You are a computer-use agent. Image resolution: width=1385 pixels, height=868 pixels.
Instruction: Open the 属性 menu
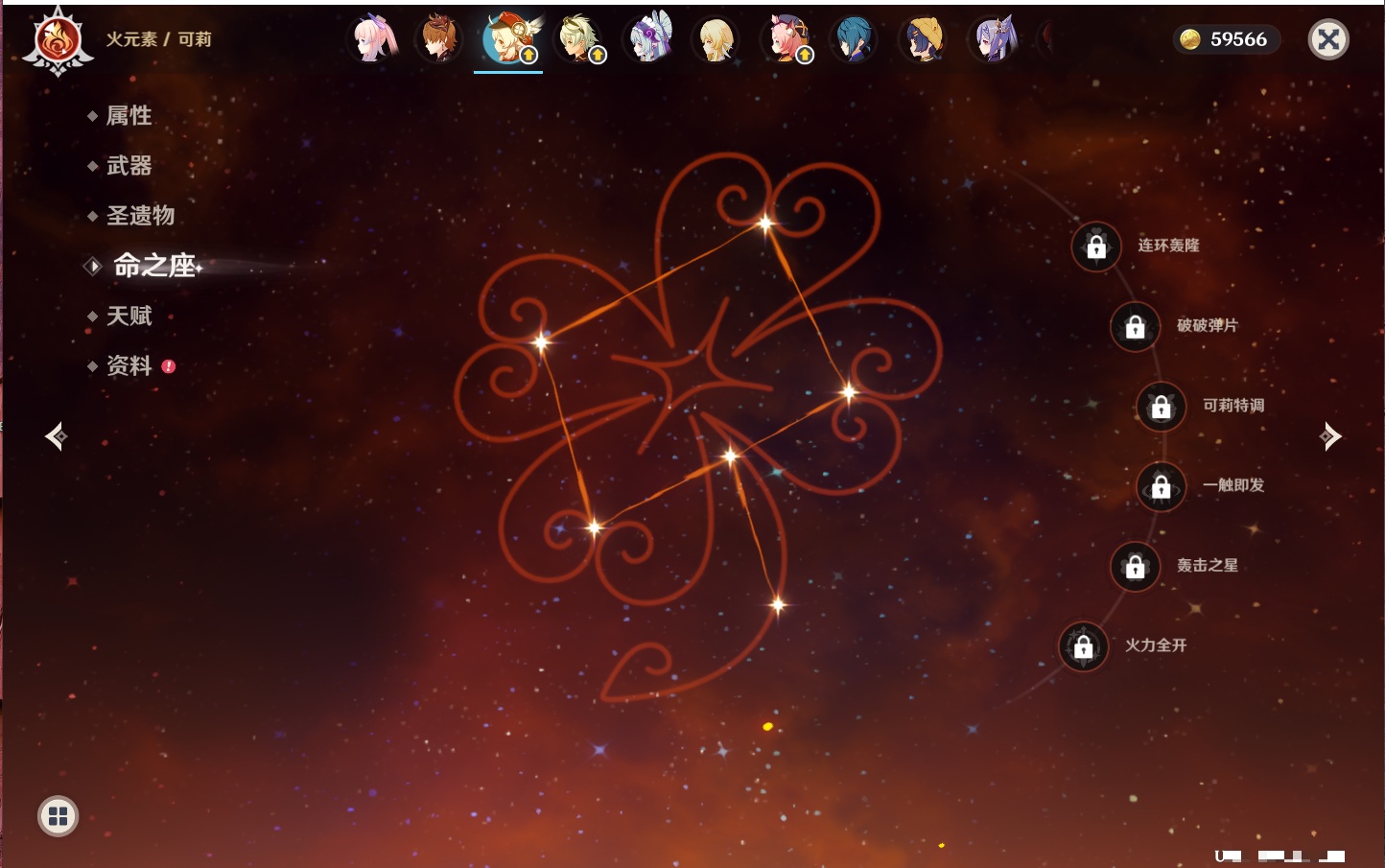point(129,116)
